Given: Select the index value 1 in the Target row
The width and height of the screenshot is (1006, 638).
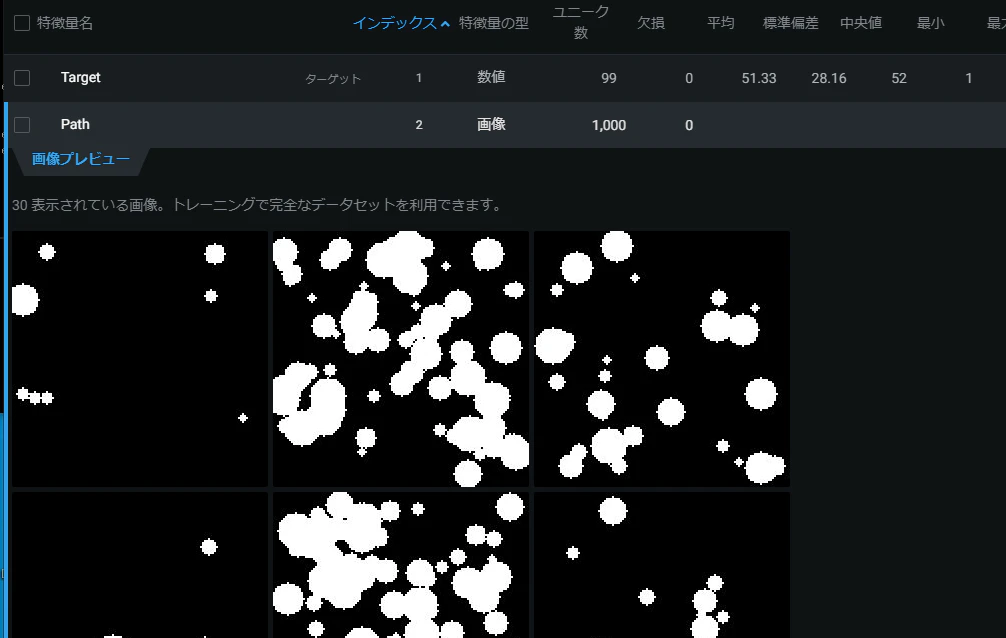Looking at the screenshot, I should 419,78.
